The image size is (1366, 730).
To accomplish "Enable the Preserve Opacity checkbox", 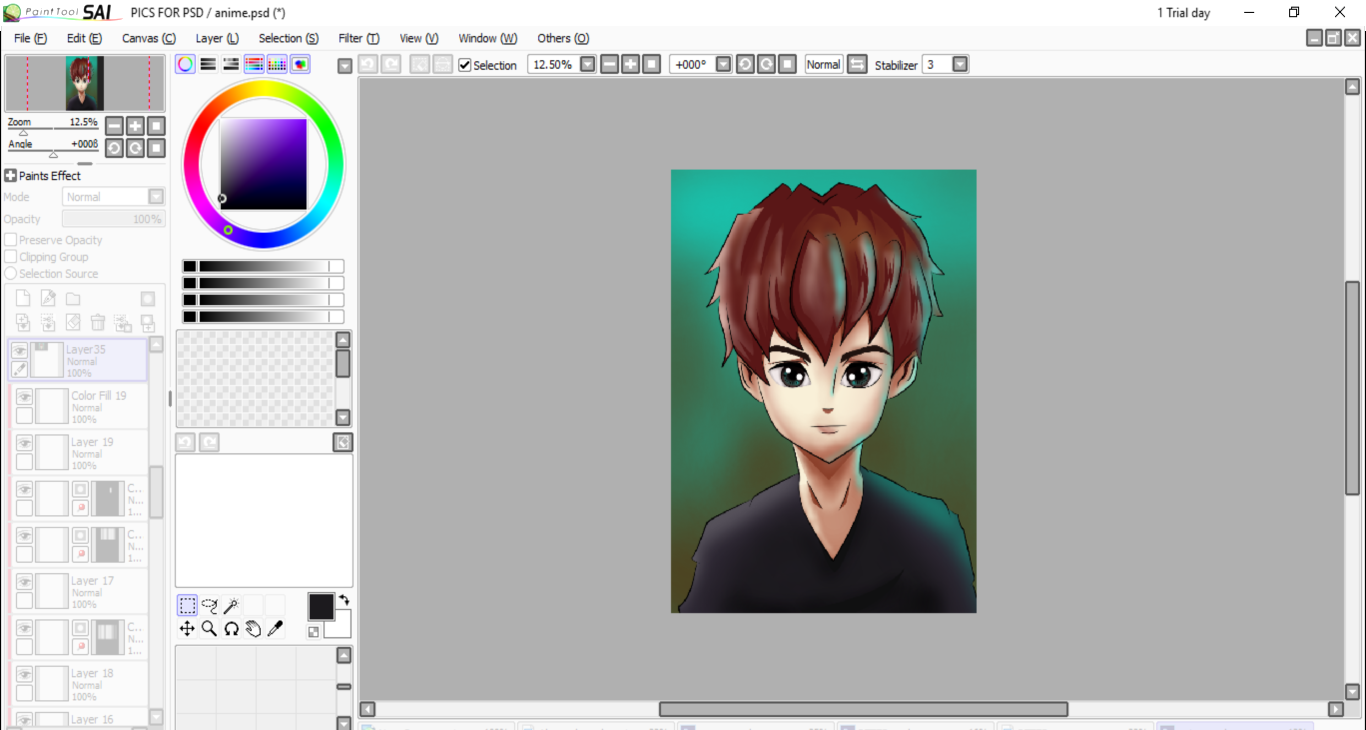I will [10, 240].
